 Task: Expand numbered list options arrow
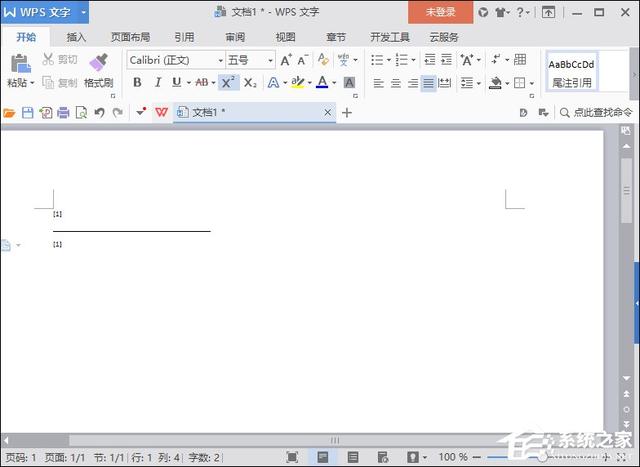coord(413,60)
